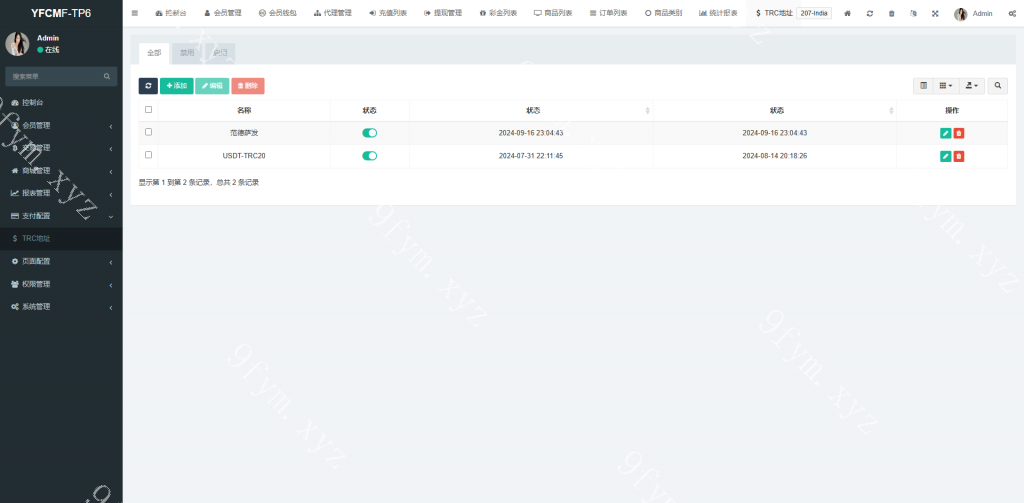
Task: Open the 彩金列表 top tab
Action: point(498,13)
